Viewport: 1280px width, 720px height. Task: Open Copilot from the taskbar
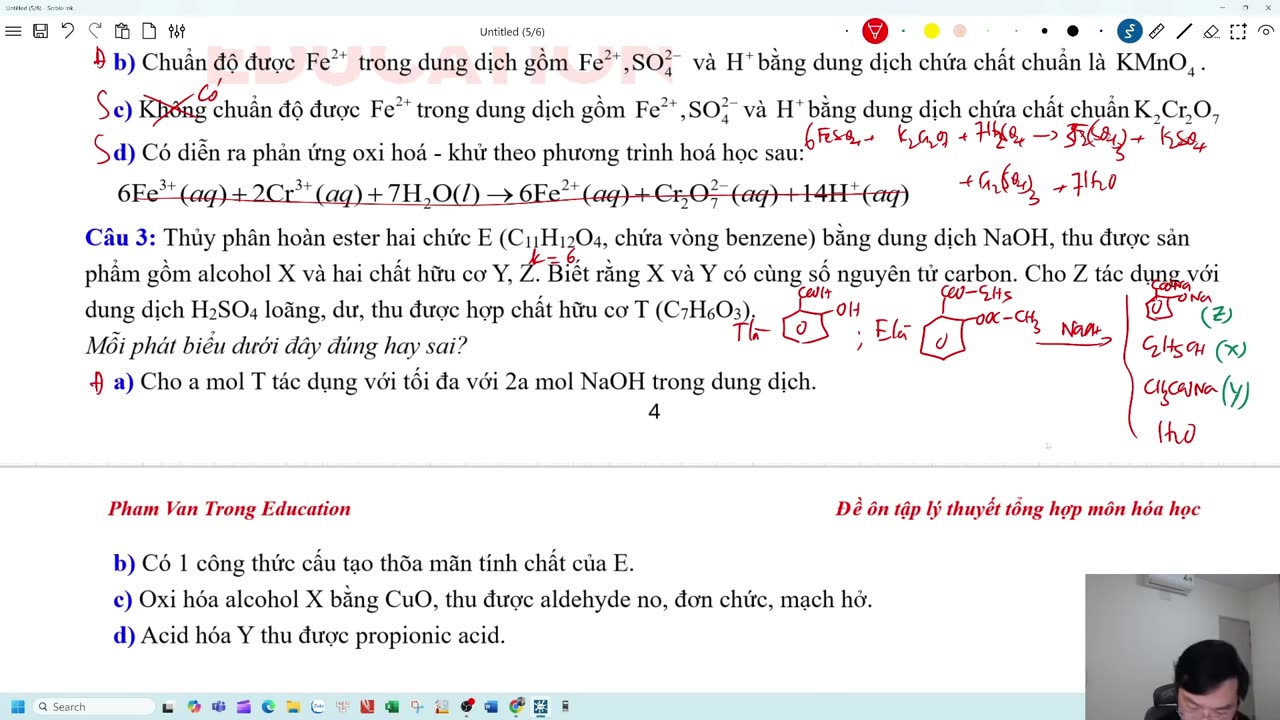click(193, 707)
